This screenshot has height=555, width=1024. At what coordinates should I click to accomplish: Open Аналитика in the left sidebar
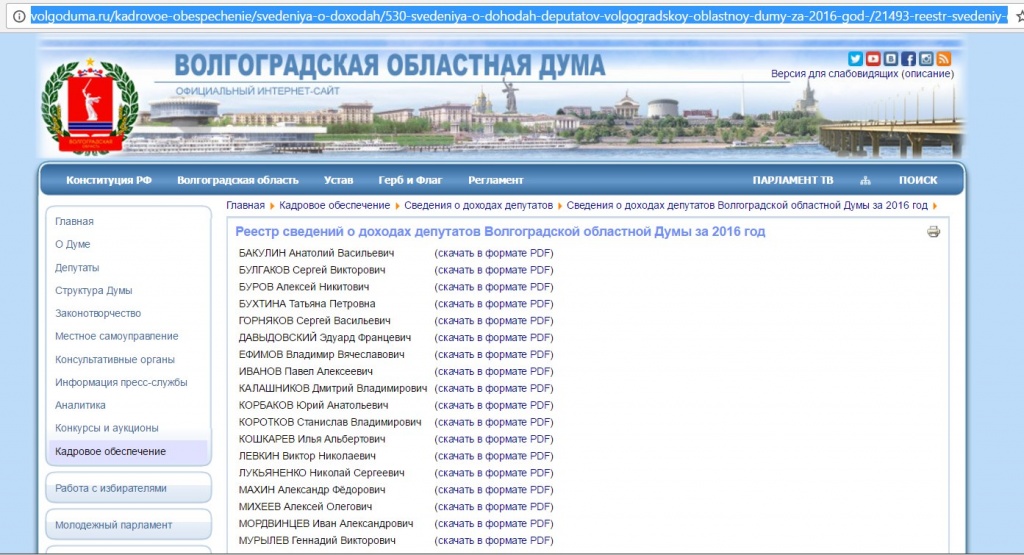click(80, 405)
